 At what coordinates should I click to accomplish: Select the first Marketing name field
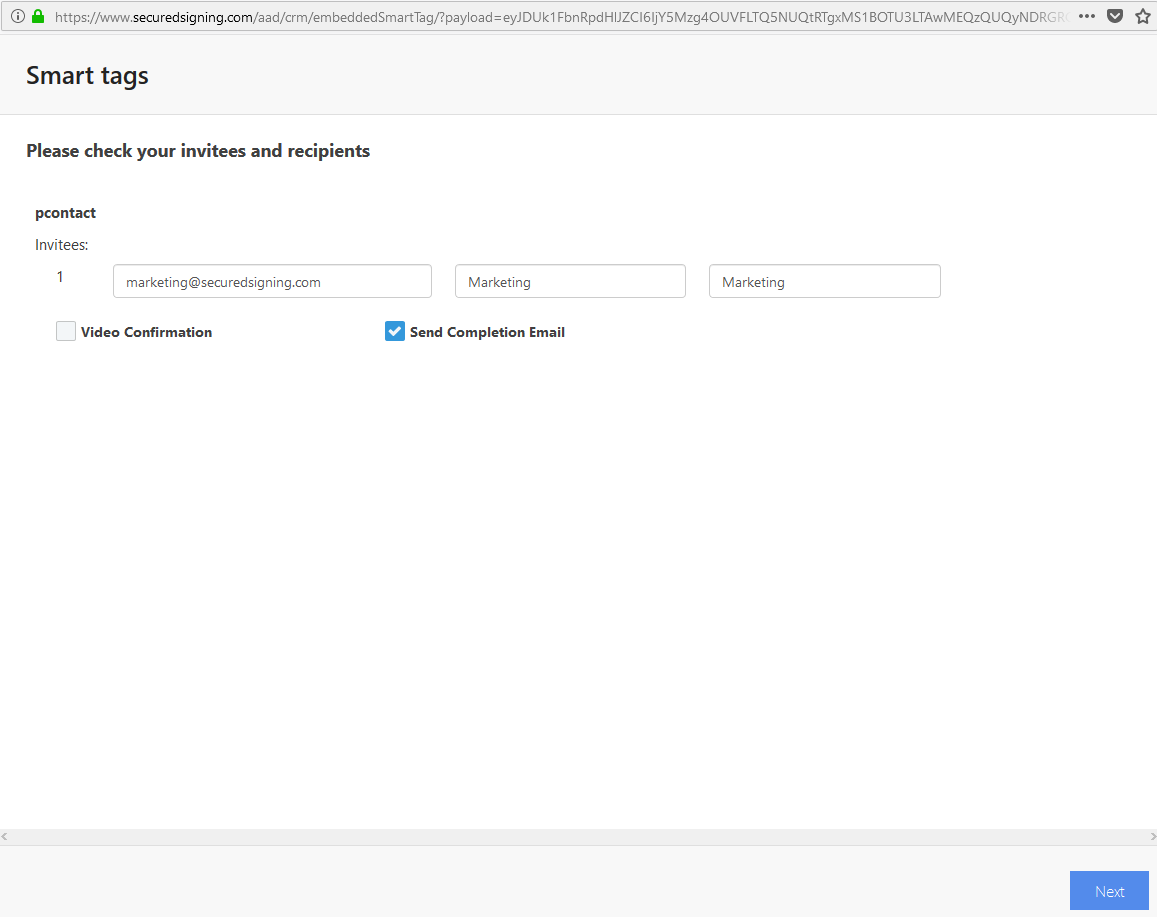[x=570, y=281]
